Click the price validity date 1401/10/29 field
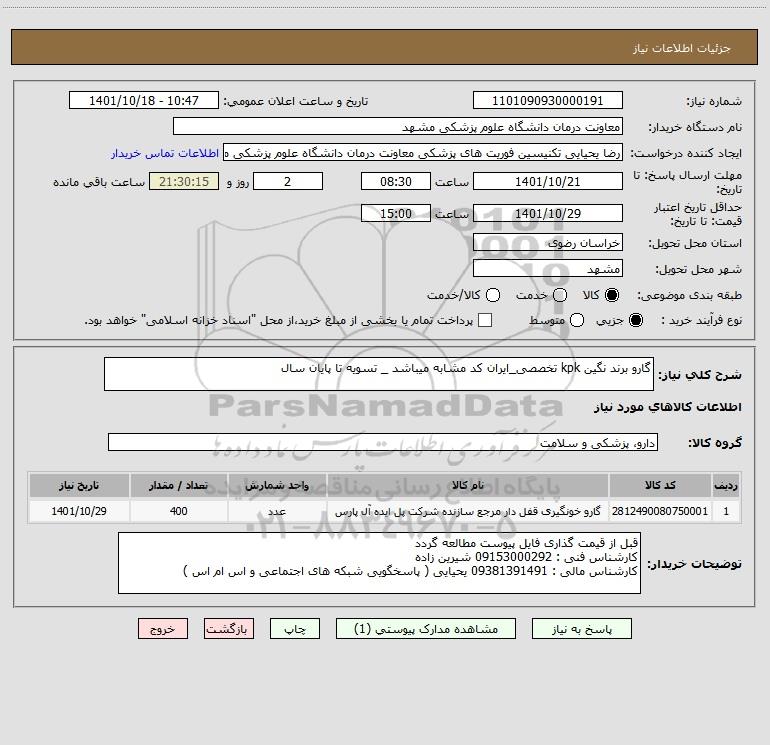The height and width of the screenshot is (745, 770). point(548,213)
